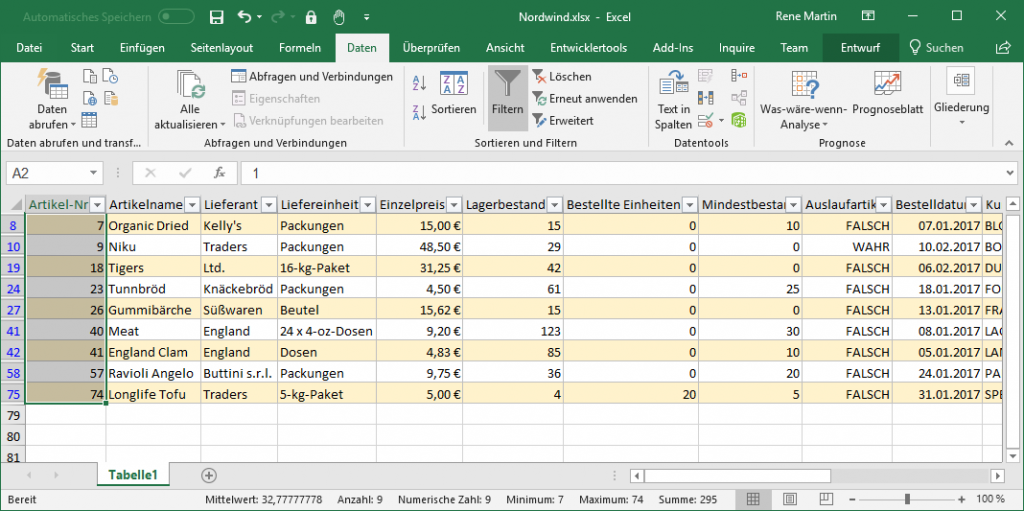Click the fx insert function icon

219,173
